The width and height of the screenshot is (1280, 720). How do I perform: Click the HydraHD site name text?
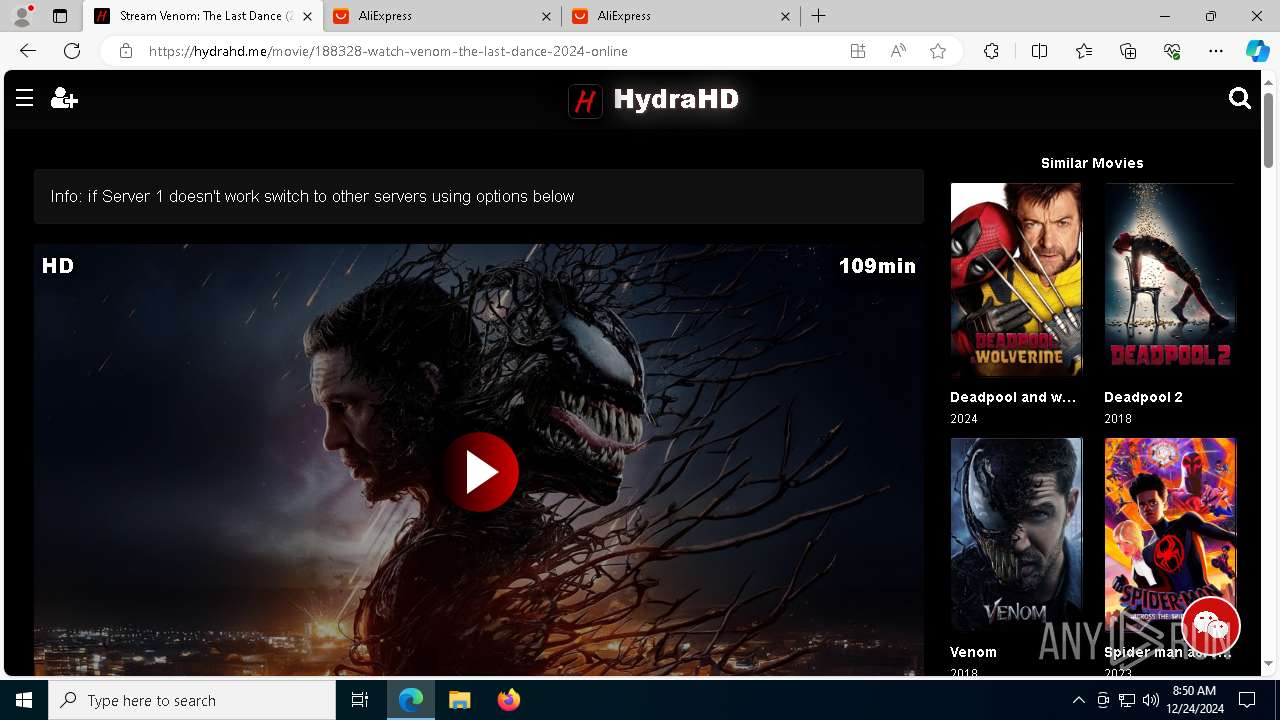click(676, 99)
